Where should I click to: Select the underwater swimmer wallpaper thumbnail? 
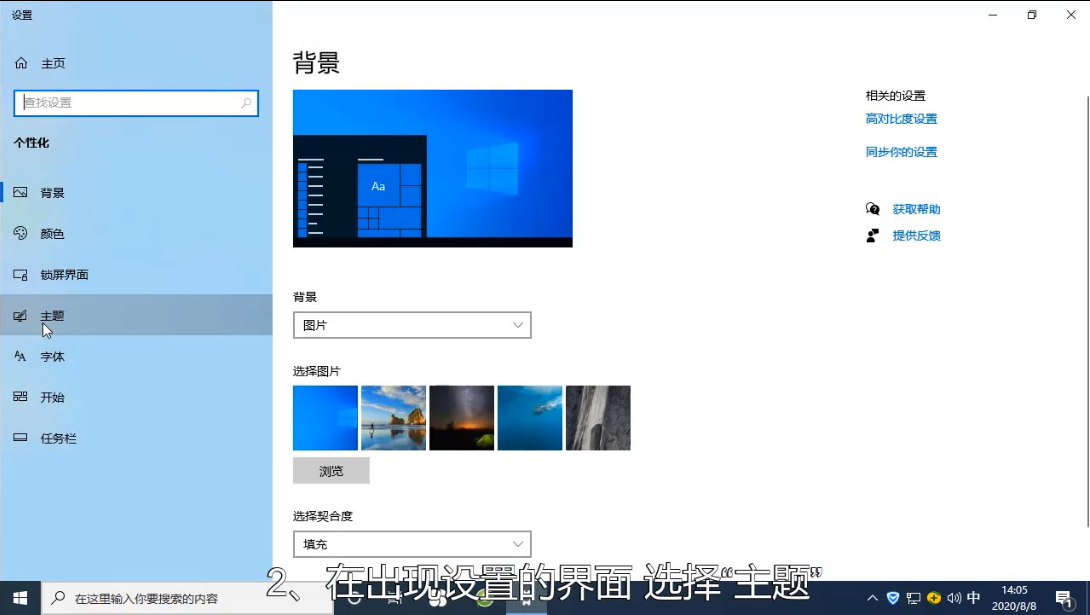pyautogui.click(x=530, y=418)
